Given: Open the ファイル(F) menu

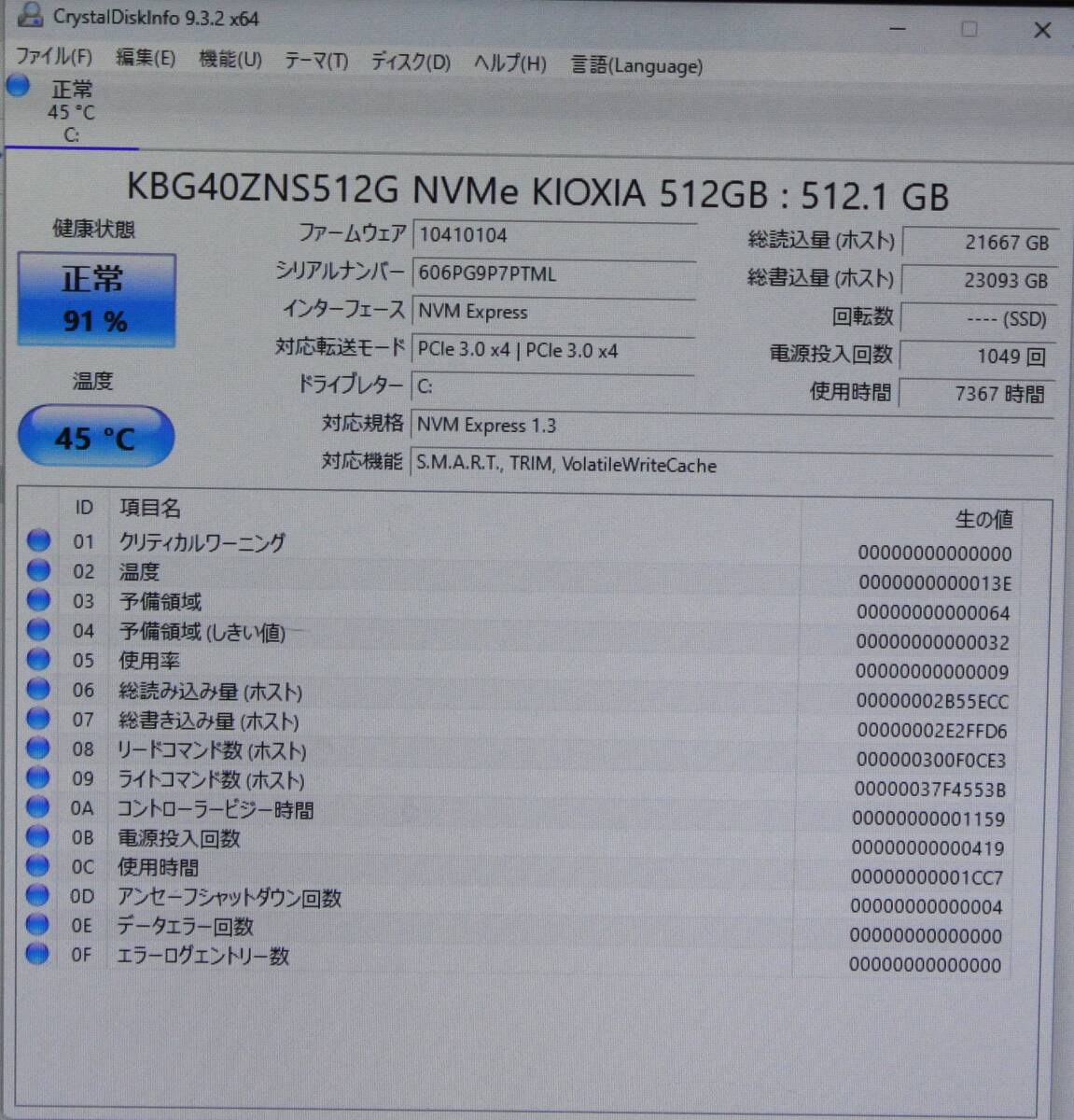Looking at the screenshot, I should tap(54, 57).
